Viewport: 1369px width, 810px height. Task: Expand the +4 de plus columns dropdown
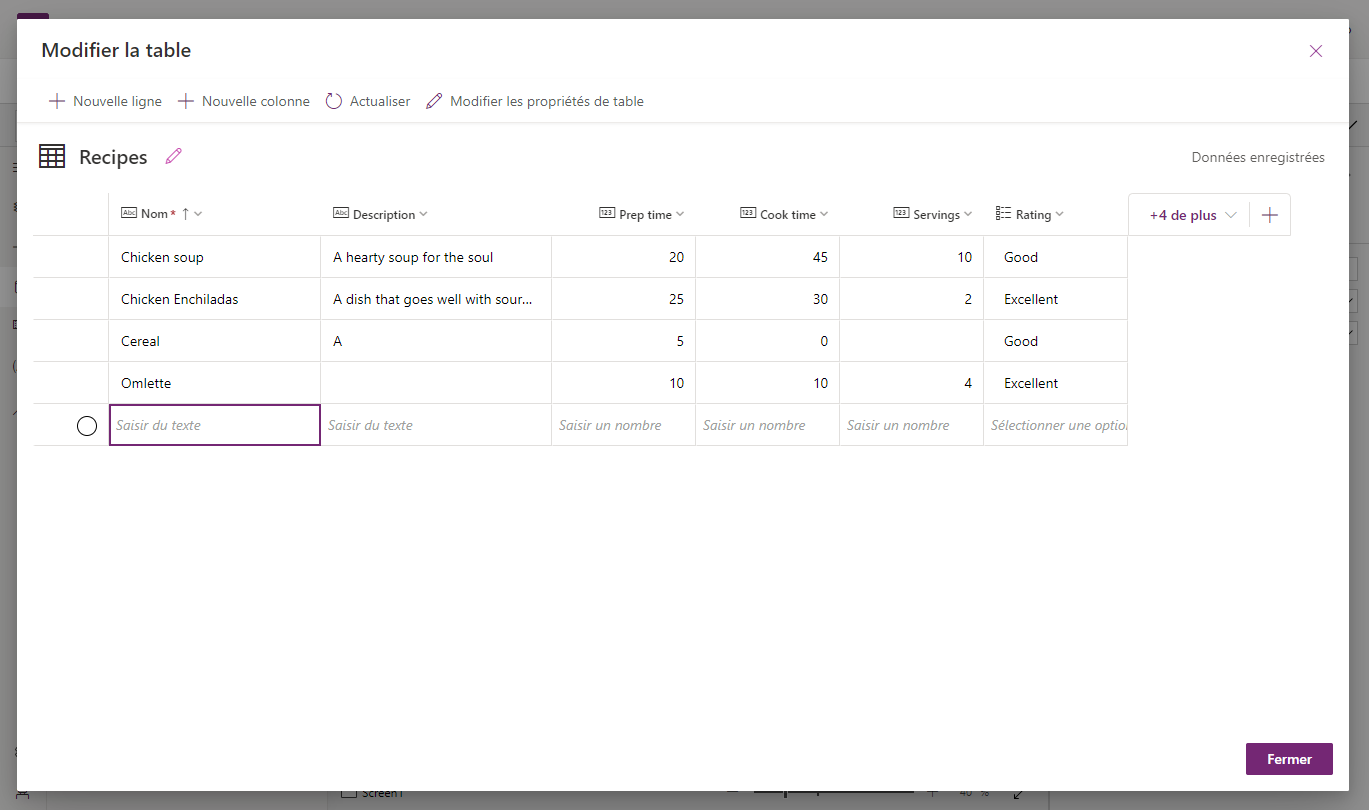click(1192, 215)
